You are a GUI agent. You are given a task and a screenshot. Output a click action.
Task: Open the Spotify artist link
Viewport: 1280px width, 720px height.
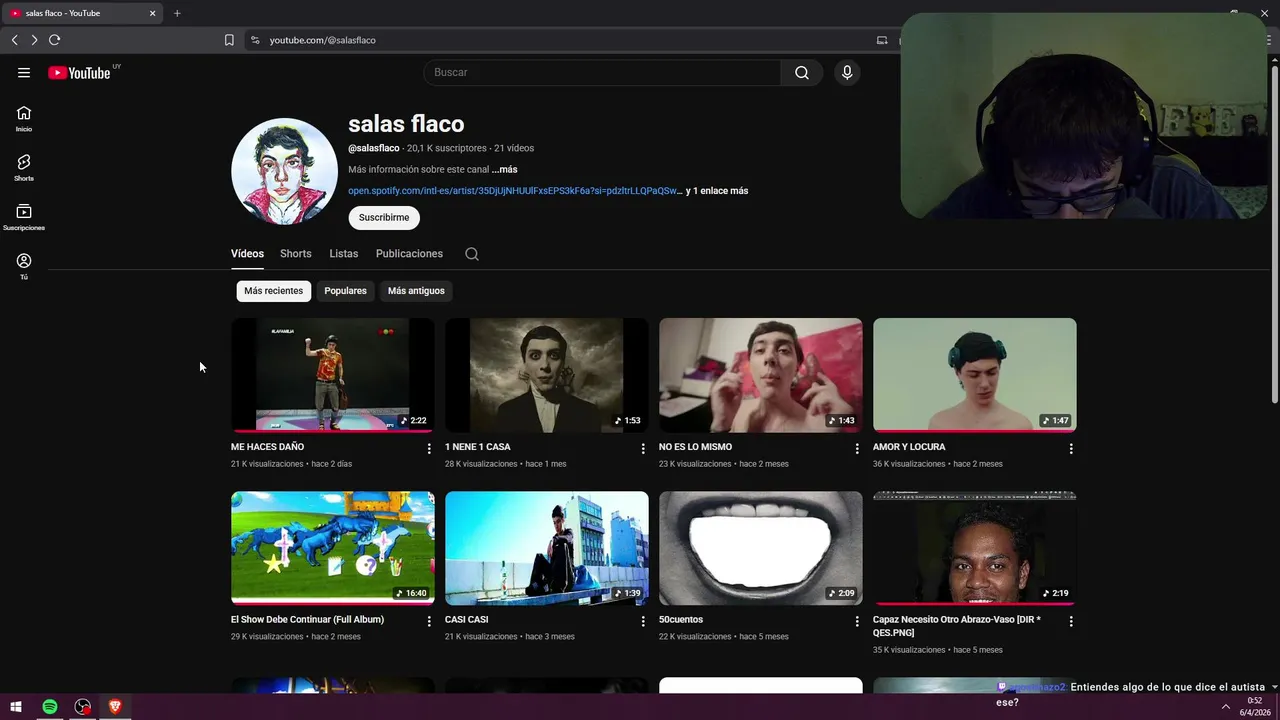(x=515, y=191)
